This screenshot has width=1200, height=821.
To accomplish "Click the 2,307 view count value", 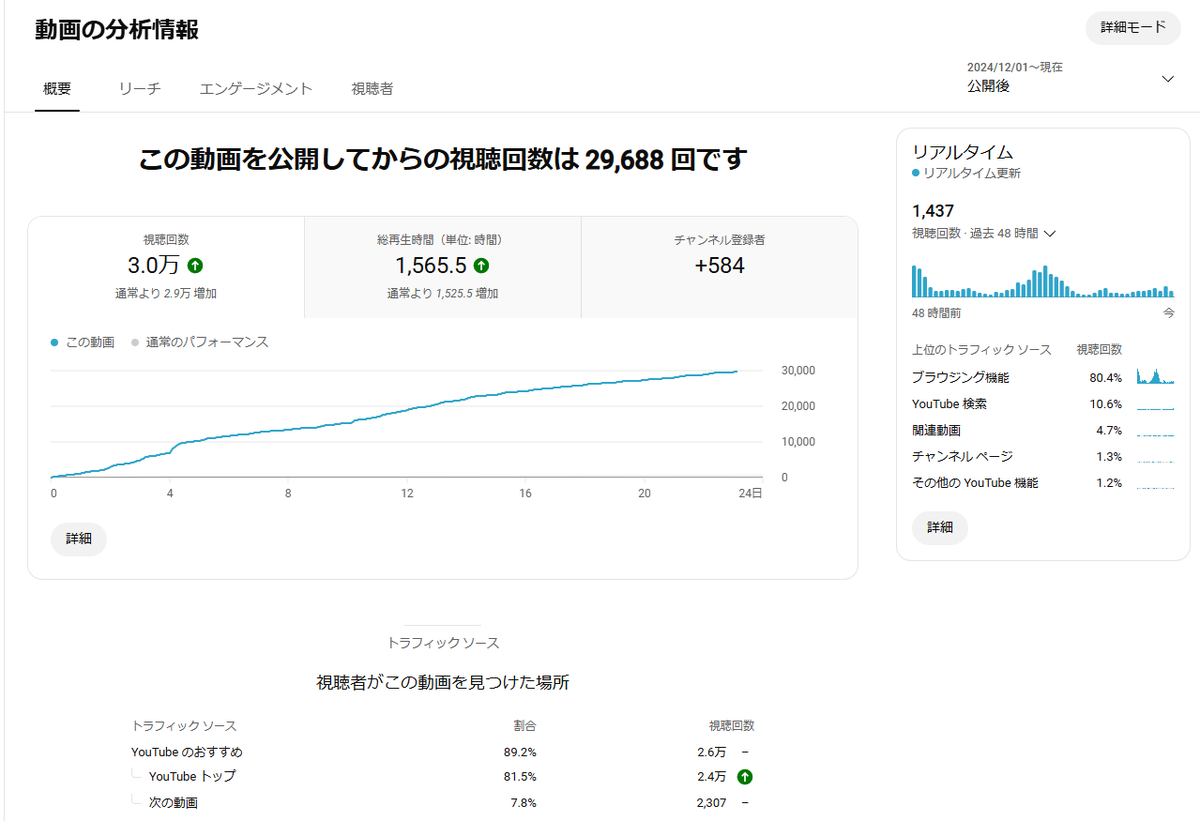I will [x=712, y=802].
